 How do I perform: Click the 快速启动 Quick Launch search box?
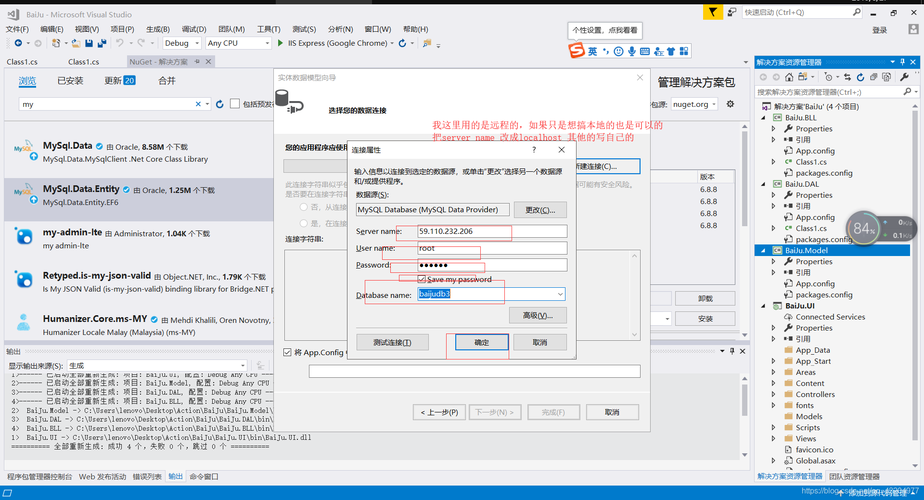point(802,12)
